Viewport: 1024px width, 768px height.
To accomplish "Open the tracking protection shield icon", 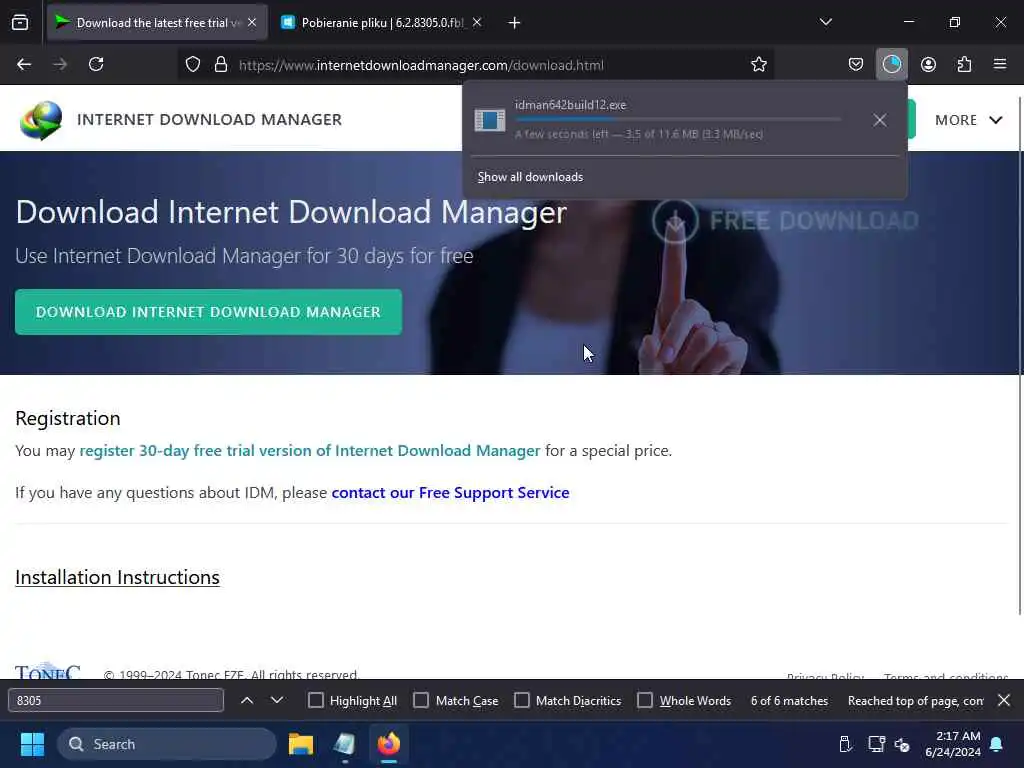I will pos(193,64).
